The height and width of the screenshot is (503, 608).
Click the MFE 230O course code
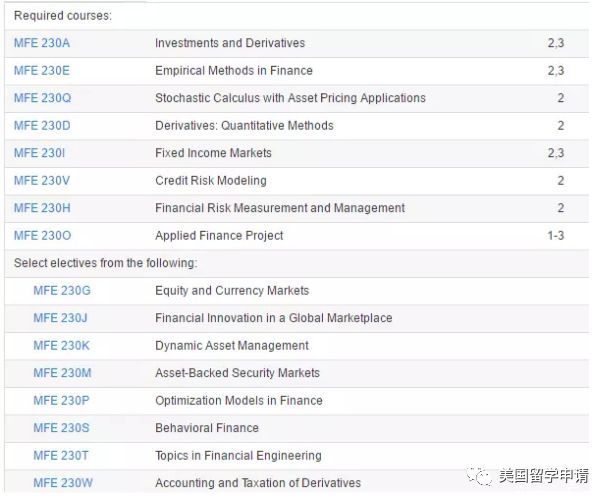pyautogui.click(x=43, y=236)
